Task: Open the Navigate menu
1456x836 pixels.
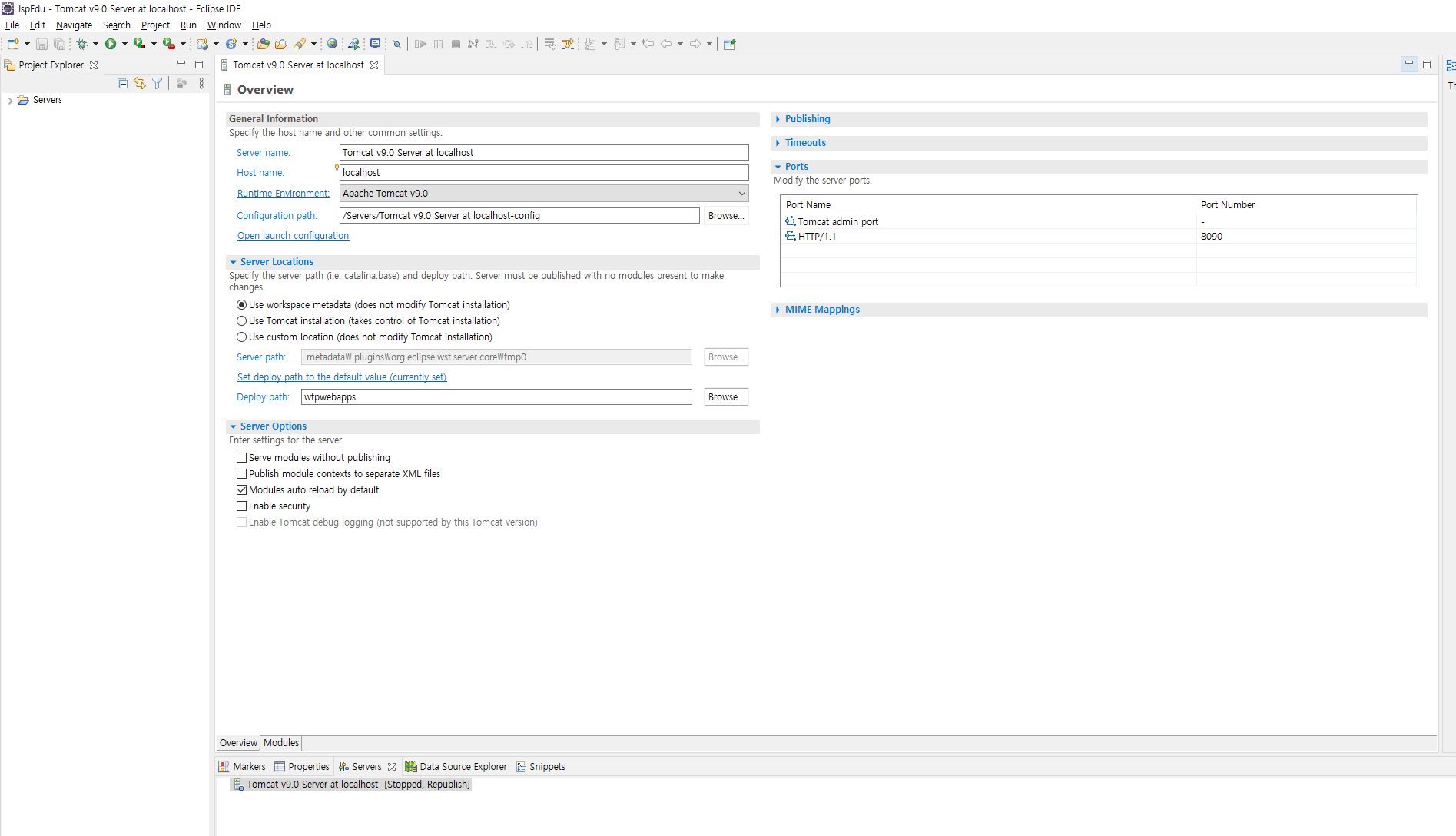Action: (x=74, y=25)
